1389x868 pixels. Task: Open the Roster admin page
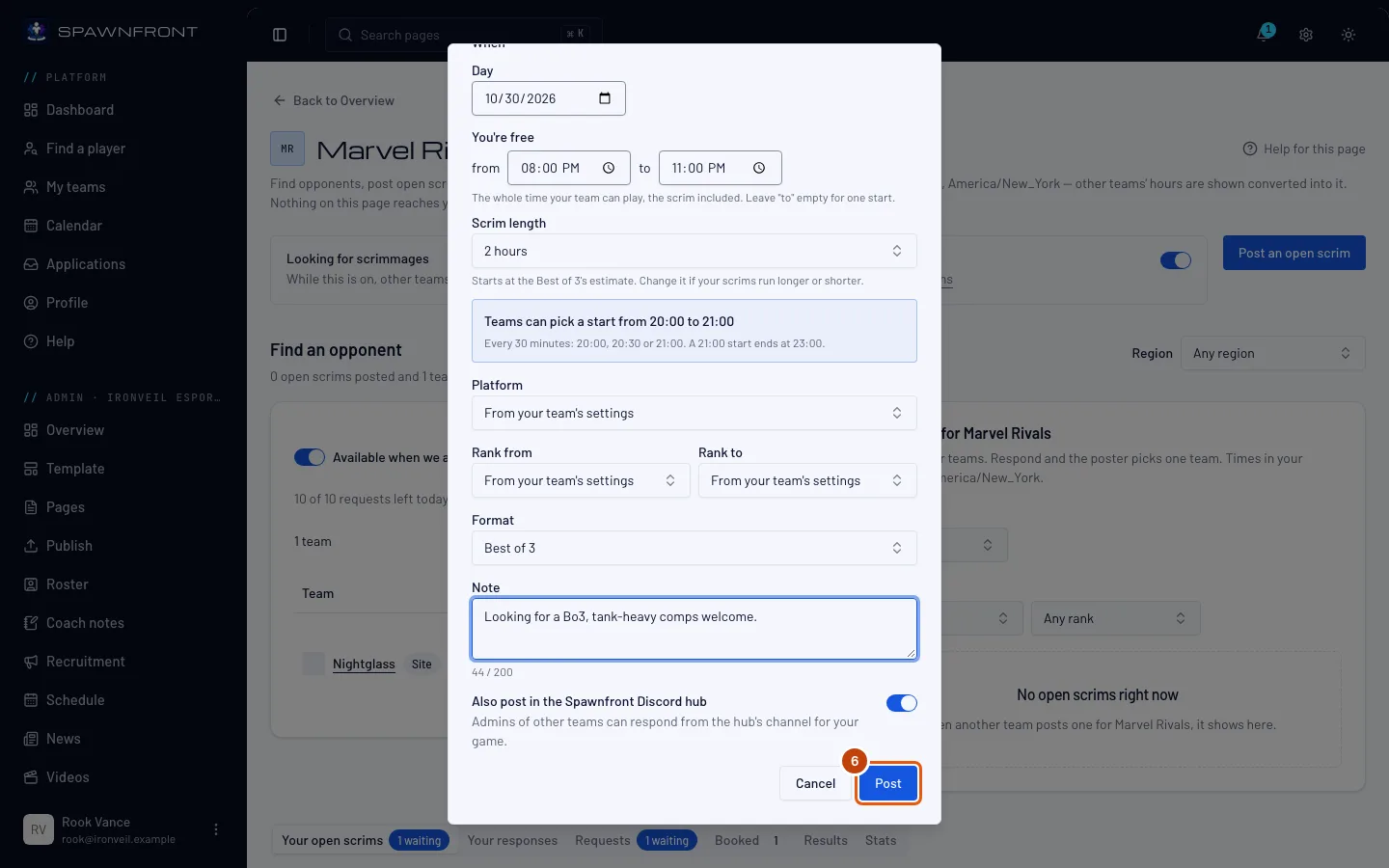123,584
